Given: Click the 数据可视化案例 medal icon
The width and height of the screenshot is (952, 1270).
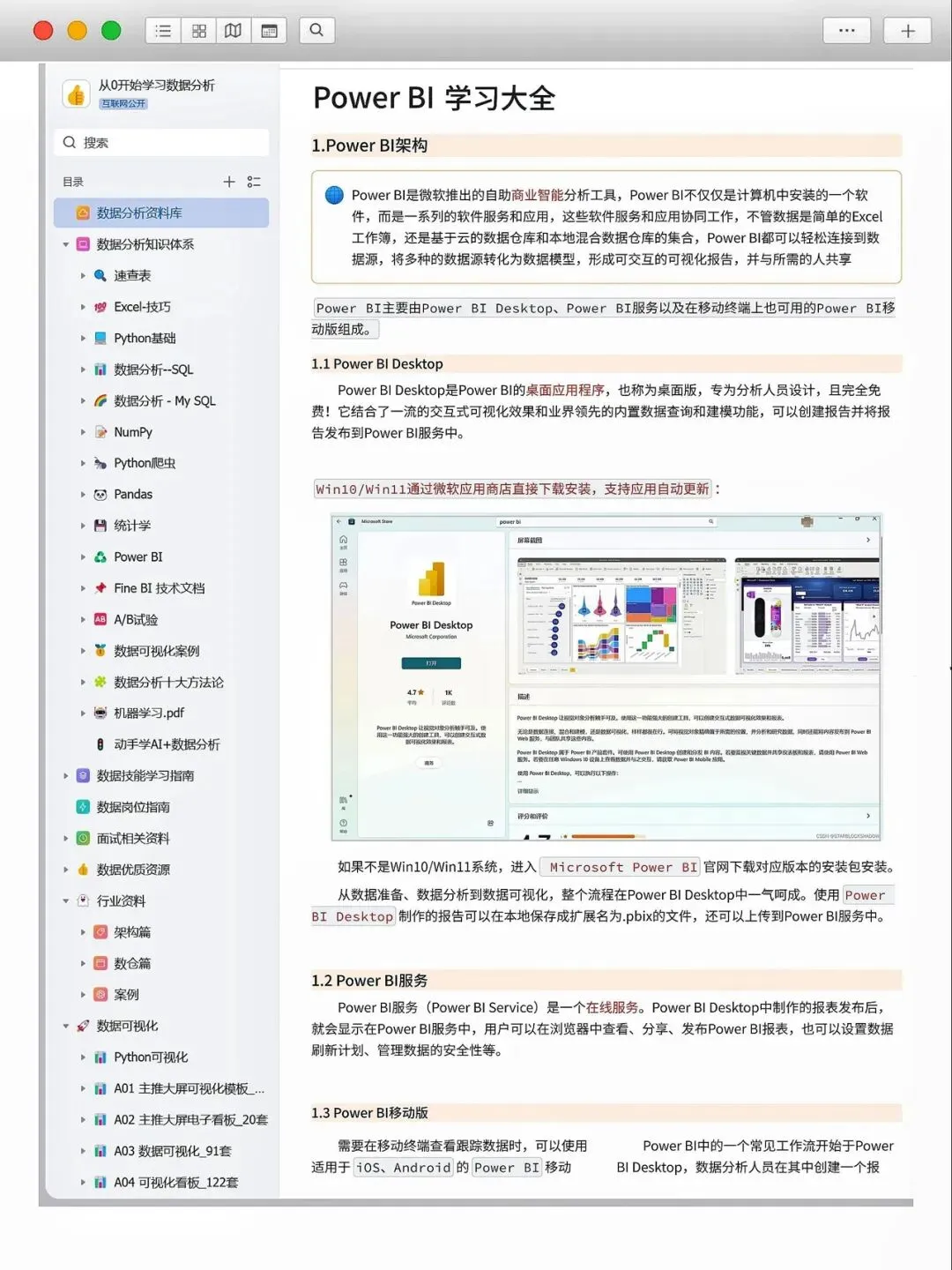Looking at the screenshot, I should pos(100,651).
